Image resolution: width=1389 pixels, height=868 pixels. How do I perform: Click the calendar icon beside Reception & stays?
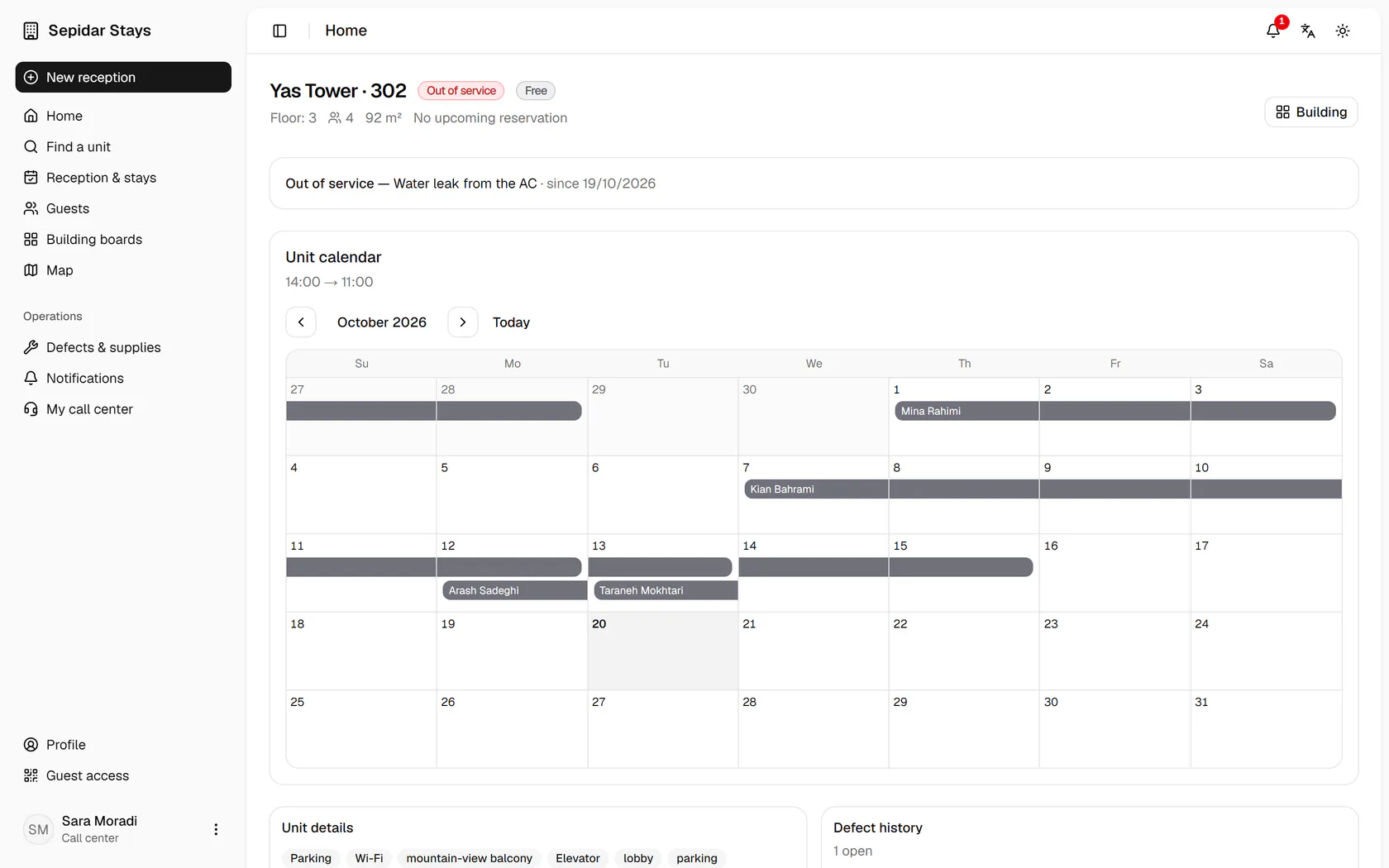(31, 178)
